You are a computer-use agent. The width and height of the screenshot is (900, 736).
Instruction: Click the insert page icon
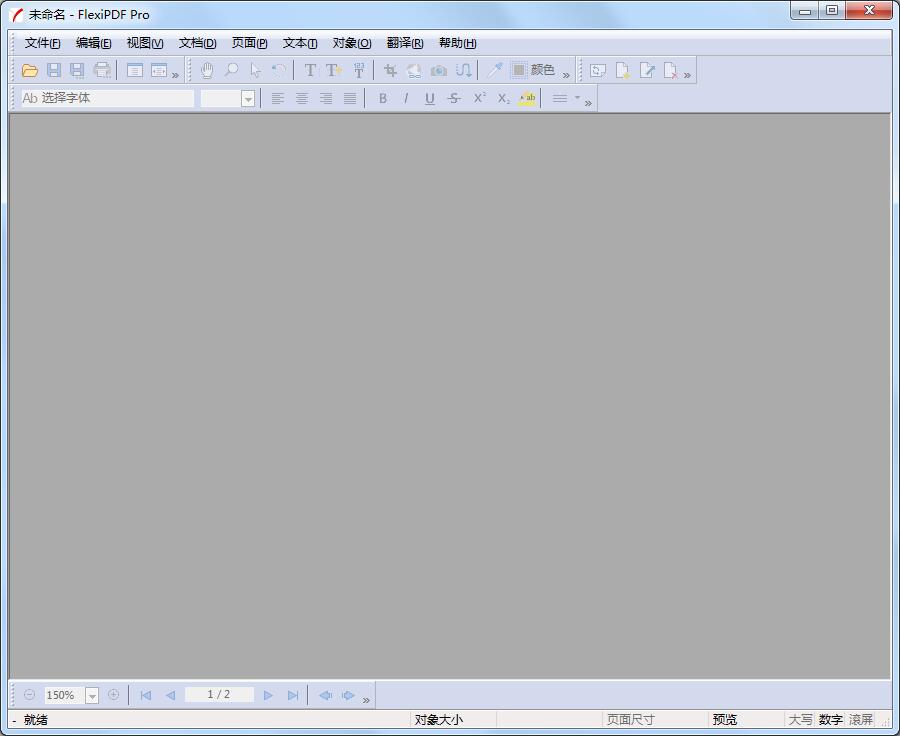click(622, 71)
